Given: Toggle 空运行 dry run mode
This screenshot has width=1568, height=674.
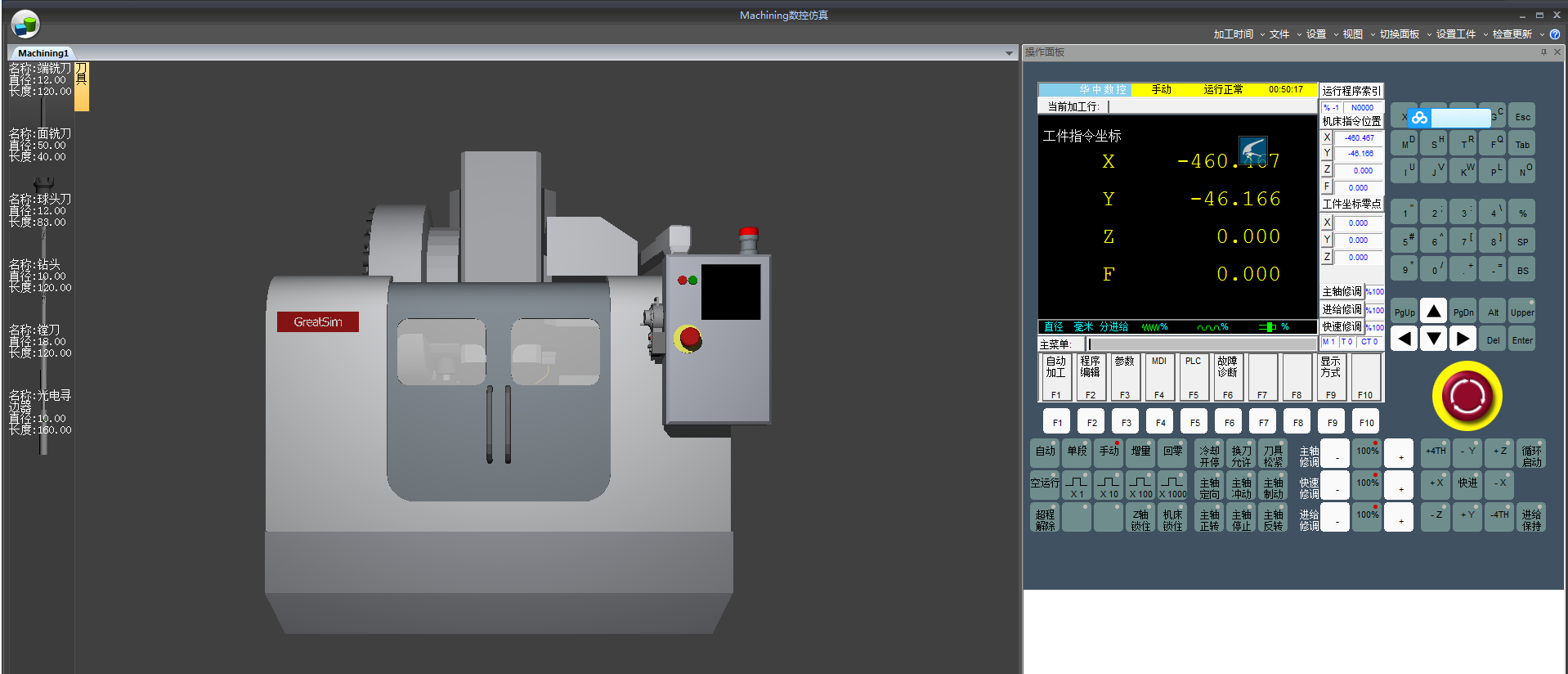Looking at the screenshot, I should (x=1045, y=485).
